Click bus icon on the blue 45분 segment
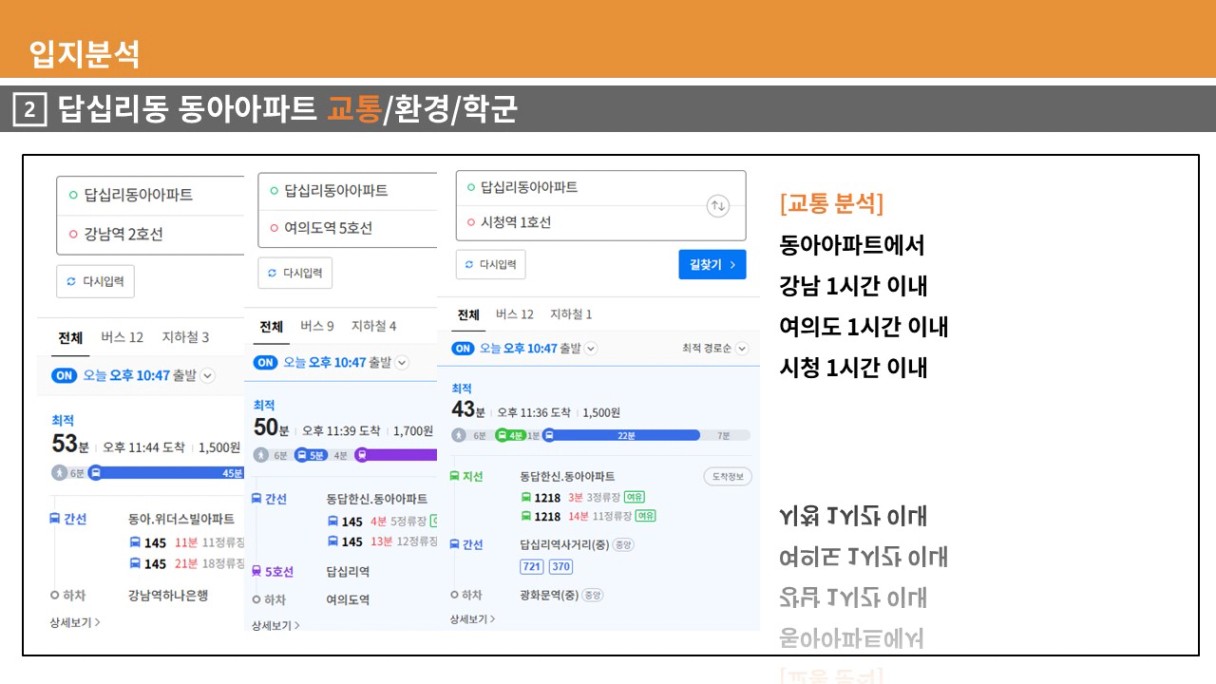Image resolution: width=1216 pixels, height=684 pixels. 95,473
